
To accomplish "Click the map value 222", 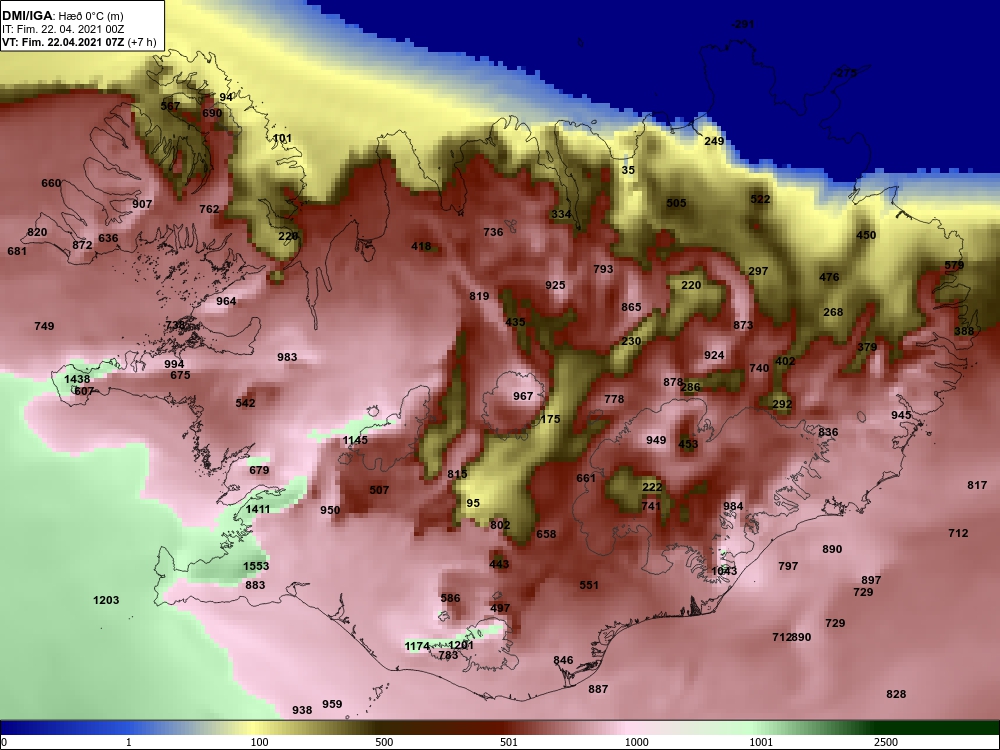I will [652, 487].
